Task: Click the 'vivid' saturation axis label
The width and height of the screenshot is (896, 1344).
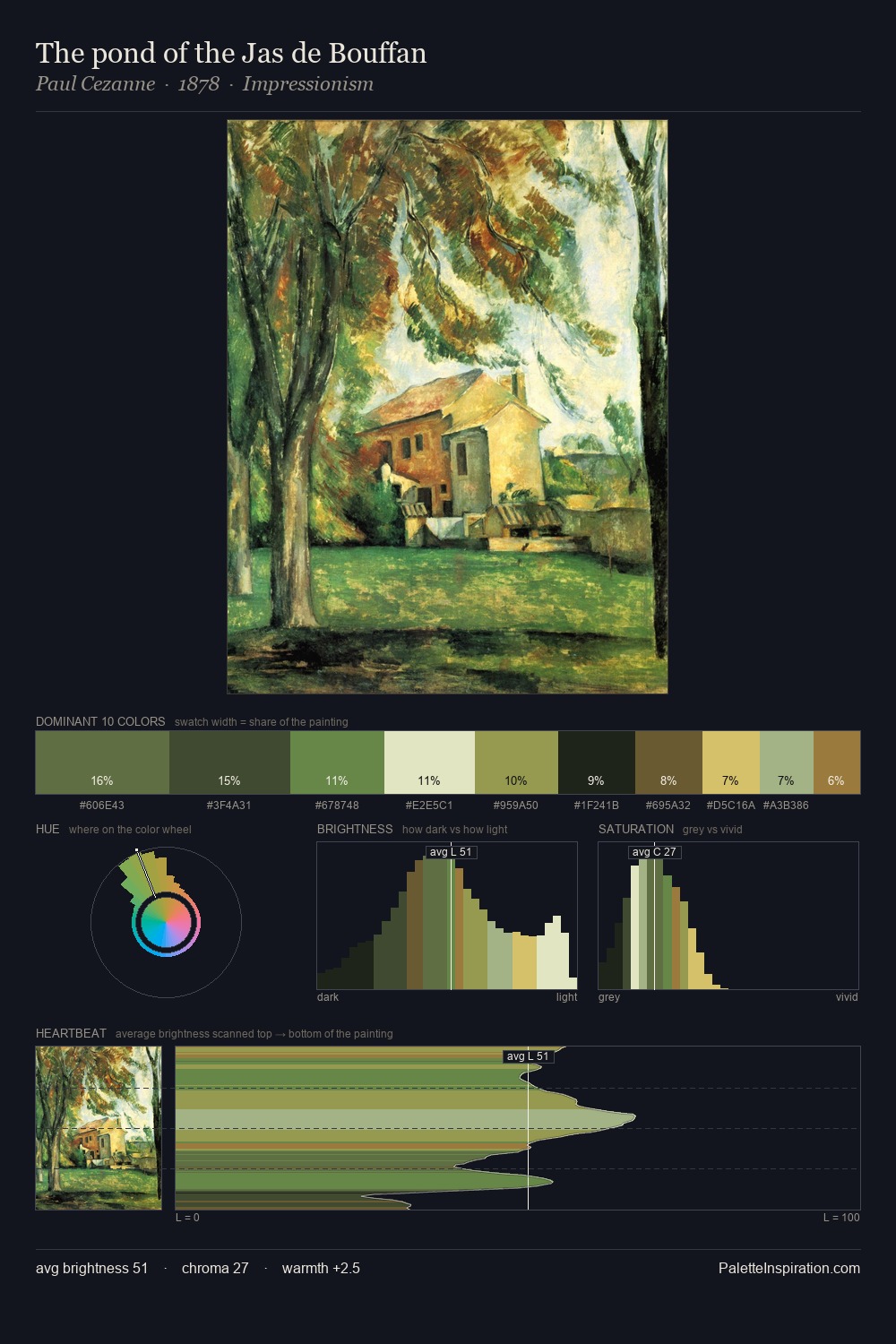Action: 847,997
